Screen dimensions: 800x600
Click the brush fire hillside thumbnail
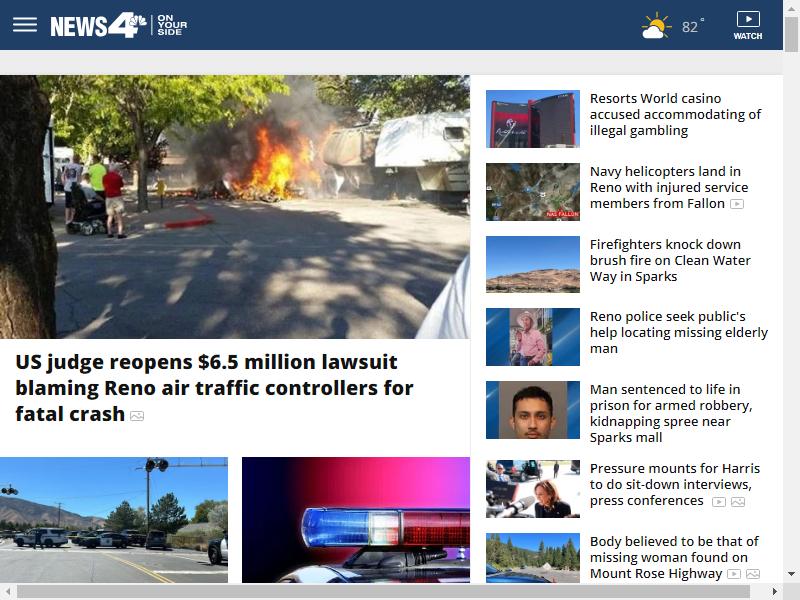click(533, 264)
